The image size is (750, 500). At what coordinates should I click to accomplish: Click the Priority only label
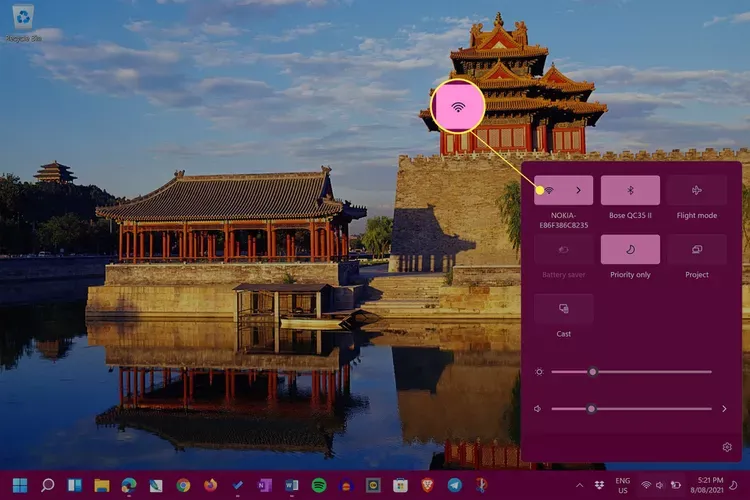point(630,275)
